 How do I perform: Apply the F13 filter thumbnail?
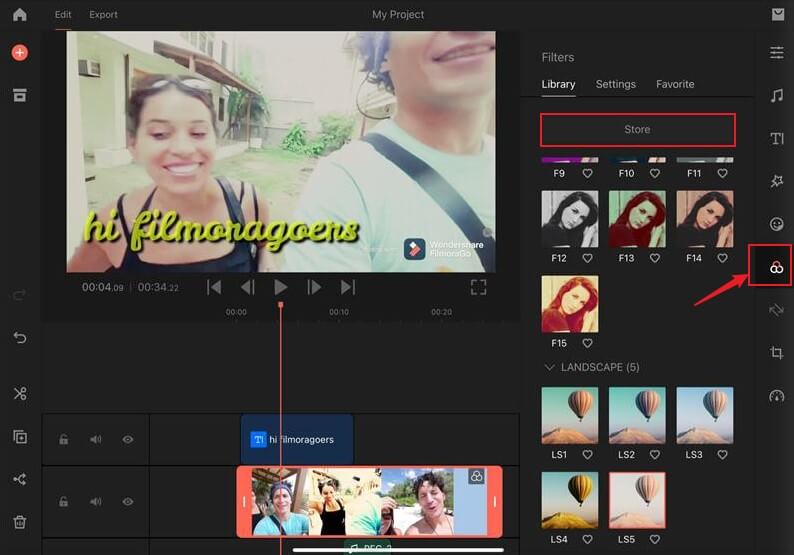pyautogui.click(x=637, y=219)
